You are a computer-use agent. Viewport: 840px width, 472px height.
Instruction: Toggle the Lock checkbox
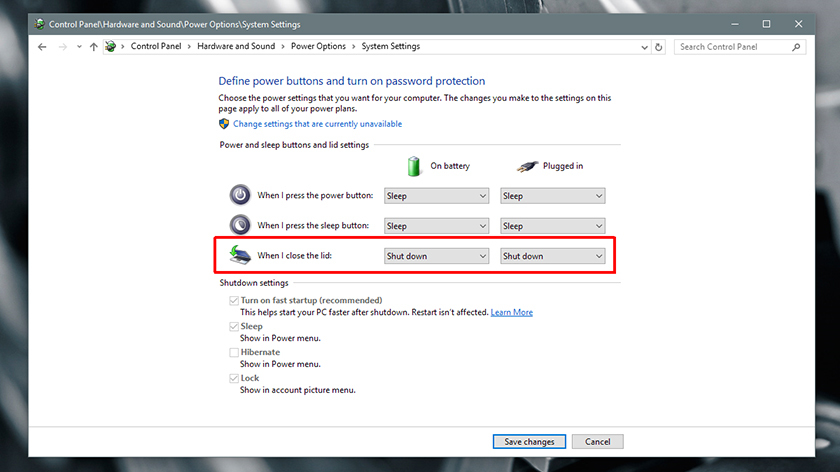(233, 378)
